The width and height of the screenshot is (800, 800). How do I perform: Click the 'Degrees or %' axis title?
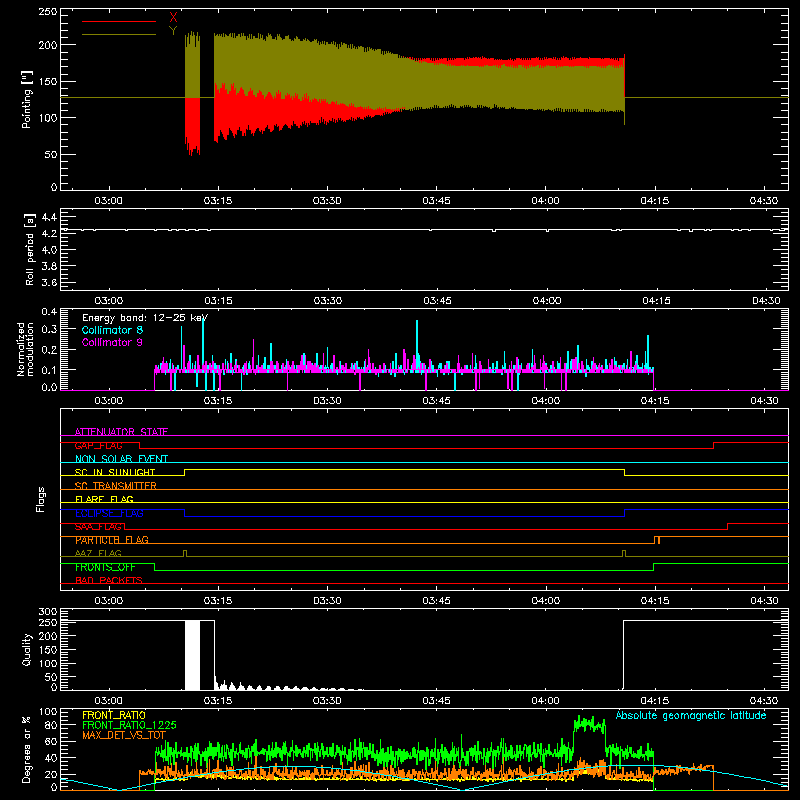tap(27, 749)
